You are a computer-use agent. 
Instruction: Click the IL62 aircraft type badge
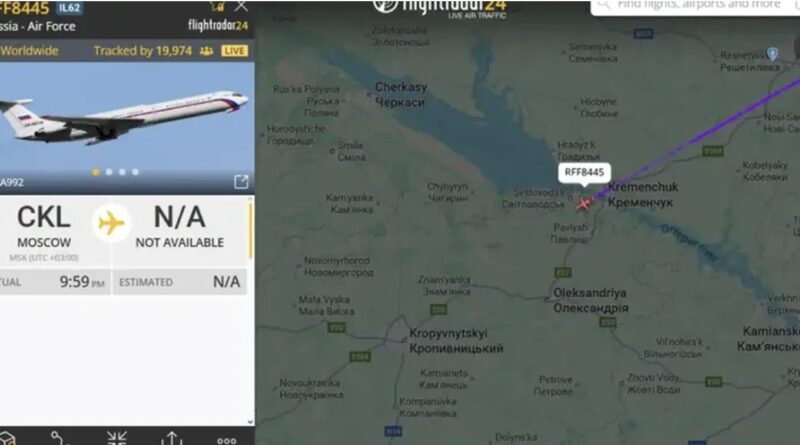pyautogui.click(x=69, y=8)
